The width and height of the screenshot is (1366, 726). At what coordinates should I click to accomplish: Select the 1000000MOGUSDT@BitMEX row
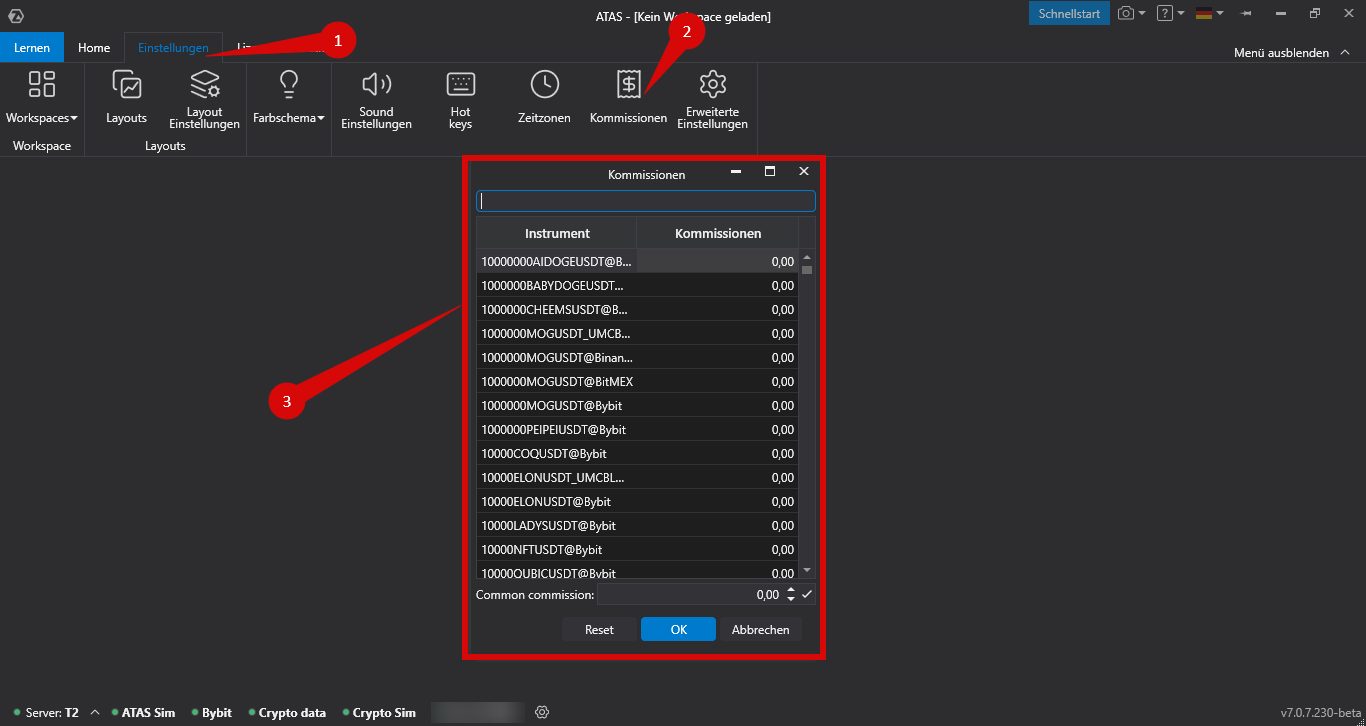(637, 381)
